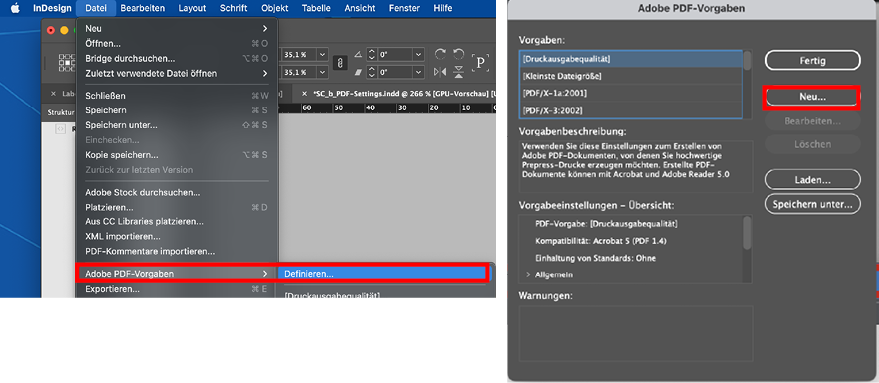
Task: Select the [PDF/X-1a:2001] preset in the list
Action: click(x=631, y=93)
